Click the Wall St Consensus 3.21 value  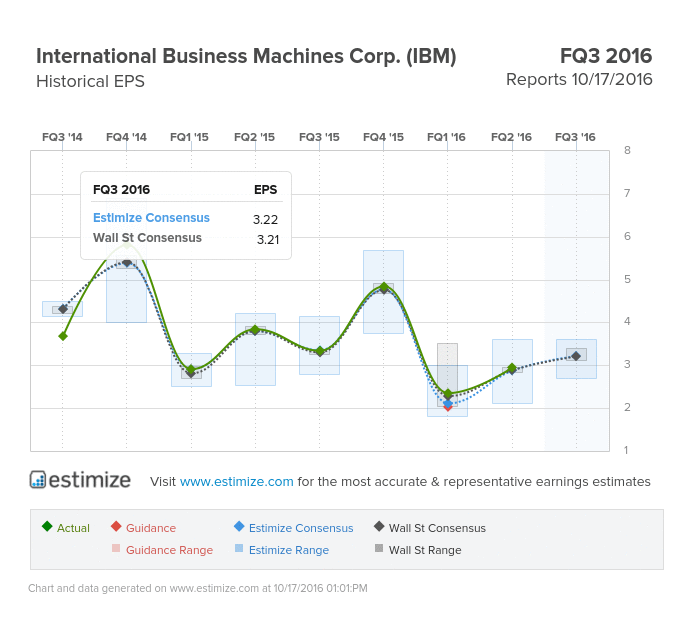[x=268, y=239]
